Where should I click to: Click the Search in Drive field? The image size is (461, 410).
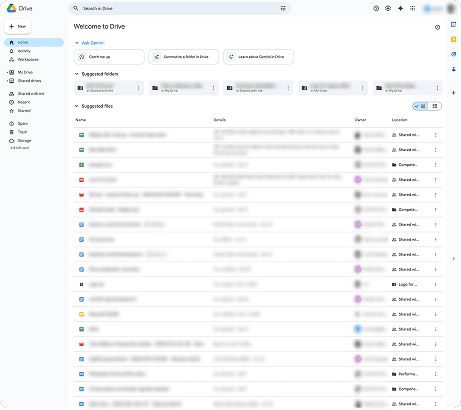pos(179,8)
